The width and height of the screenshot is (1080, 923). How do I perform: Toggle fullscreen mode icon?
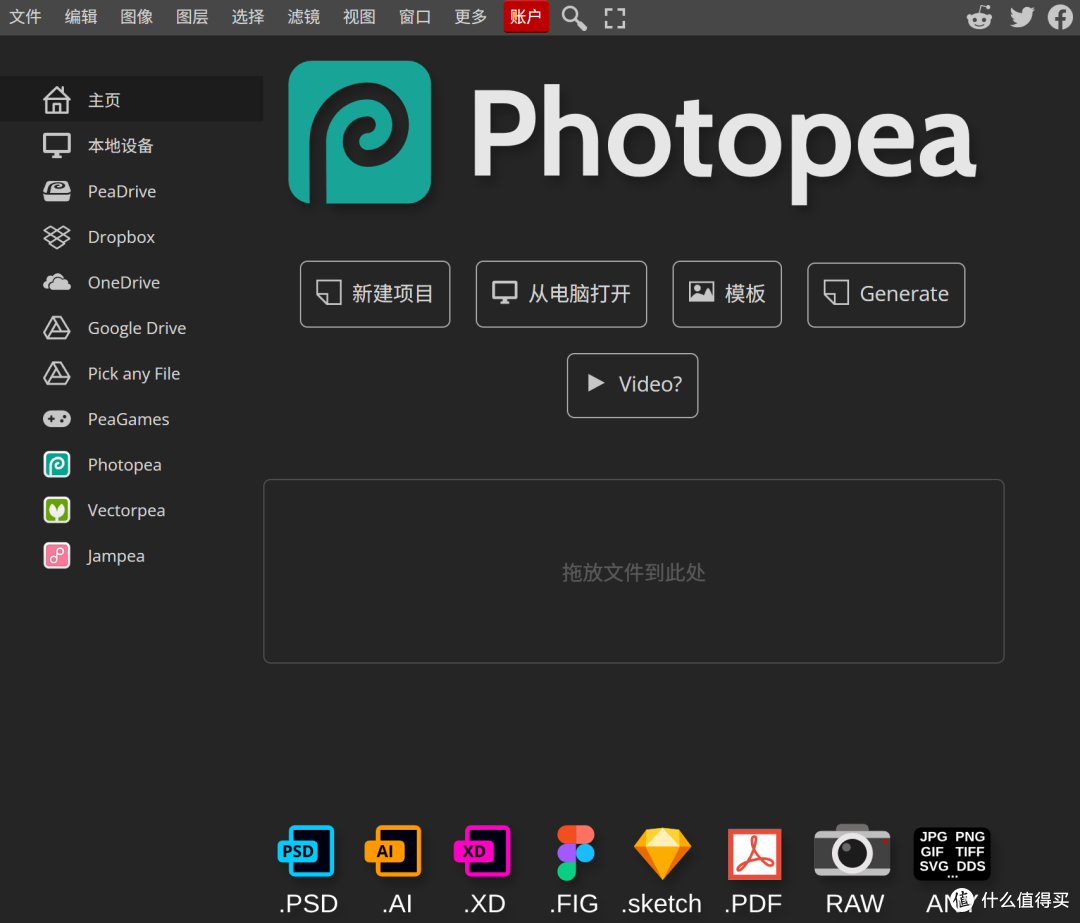tap(614, 18)
